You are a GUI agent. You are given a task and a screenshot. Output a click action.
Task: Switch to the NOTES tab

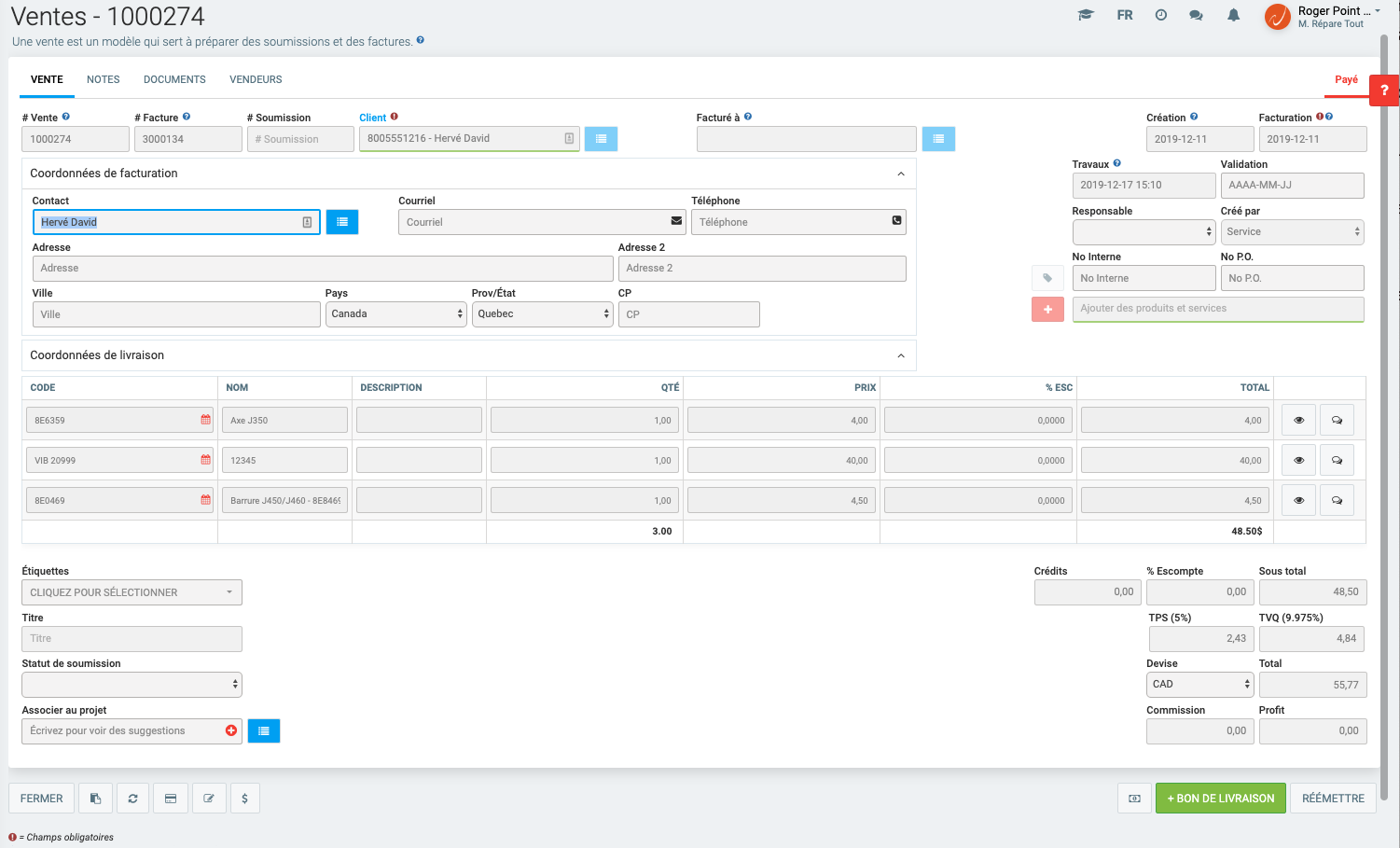103,79
